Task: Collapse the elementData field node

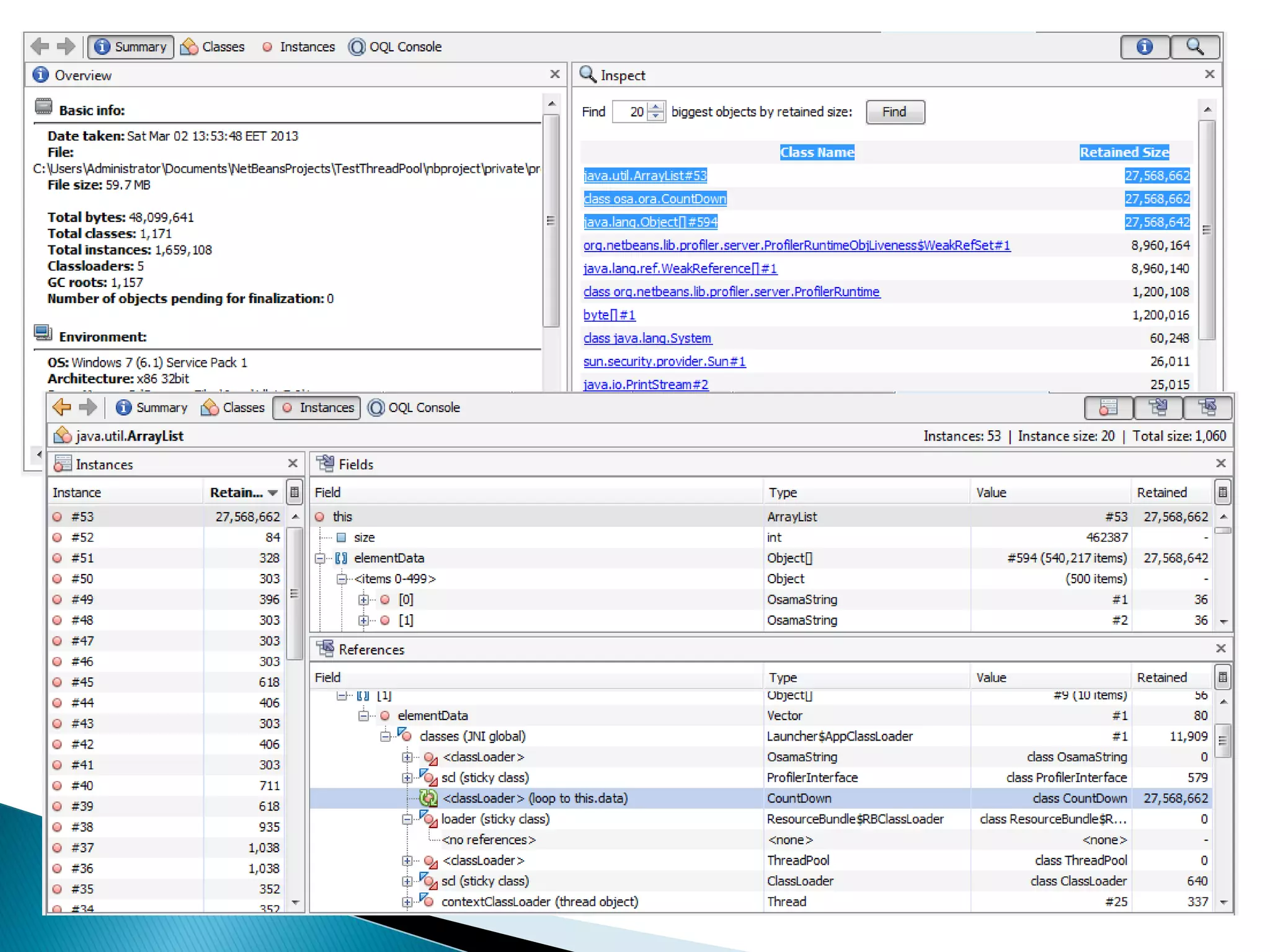Action: pos(320,558)
